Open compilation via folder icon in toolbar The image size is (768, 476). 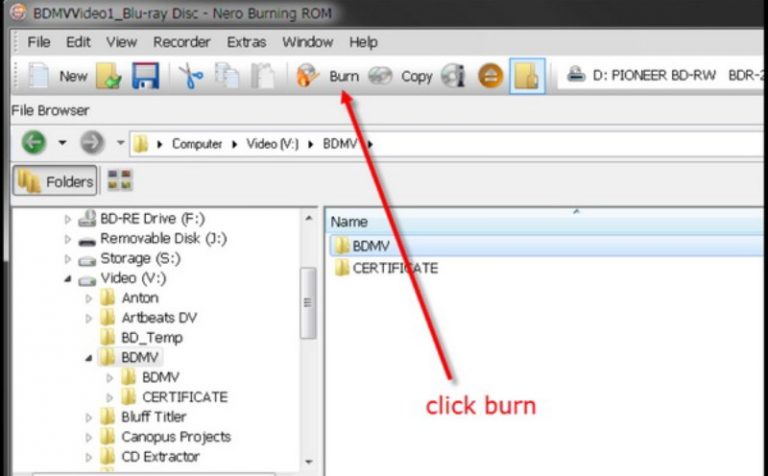(x=109, y=76)
